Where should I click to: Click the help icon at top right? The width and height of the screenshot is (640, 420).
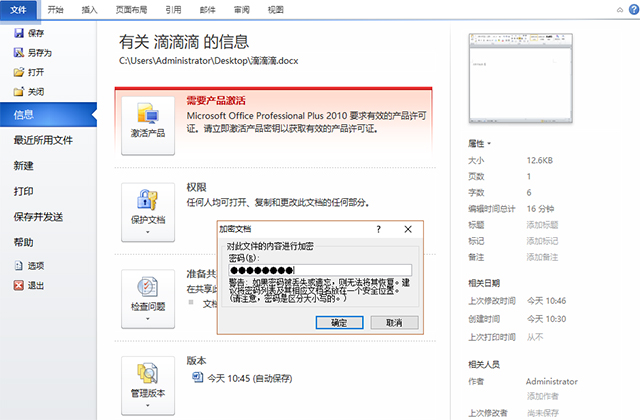tap(634, 9)
